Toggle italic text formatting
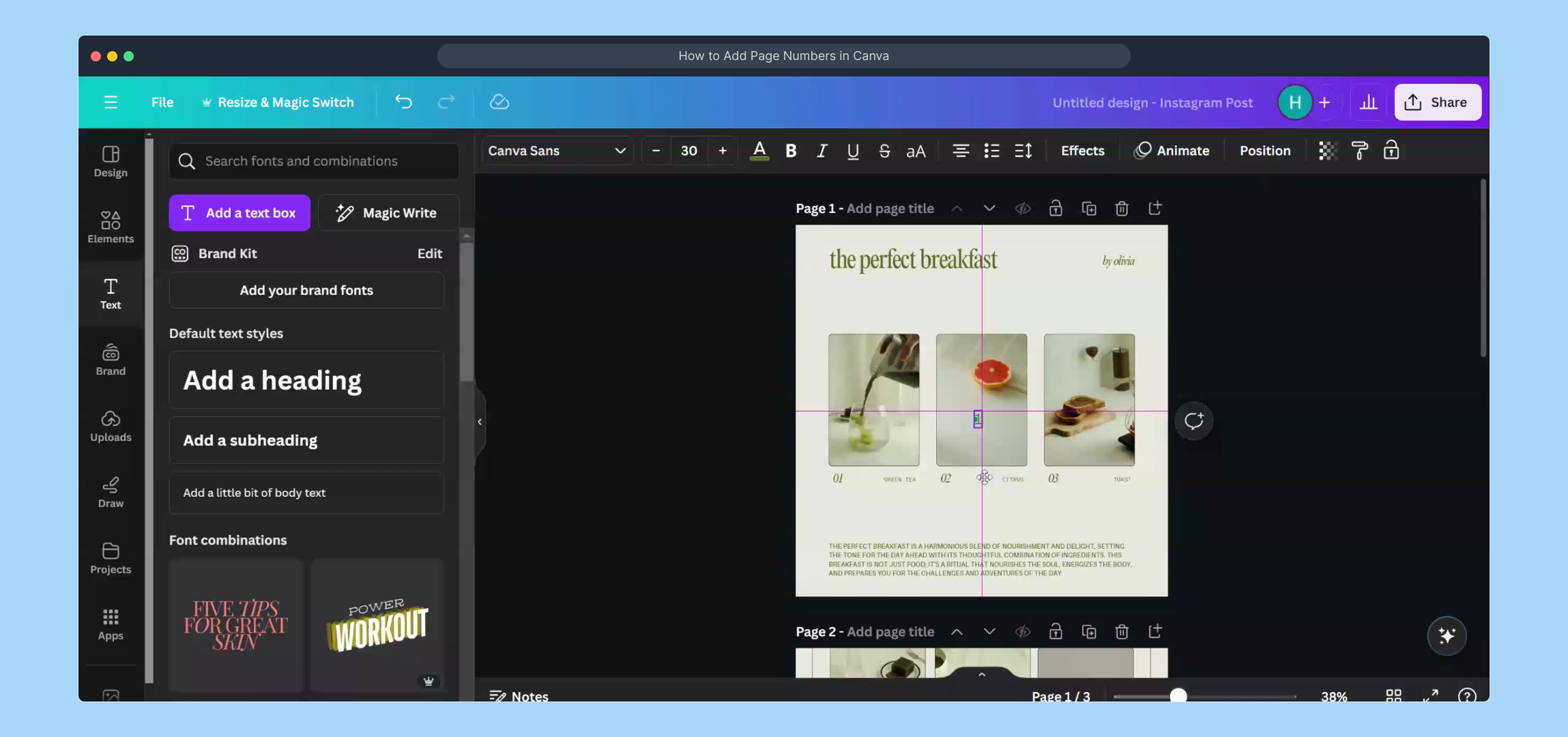 coord(822,151)
